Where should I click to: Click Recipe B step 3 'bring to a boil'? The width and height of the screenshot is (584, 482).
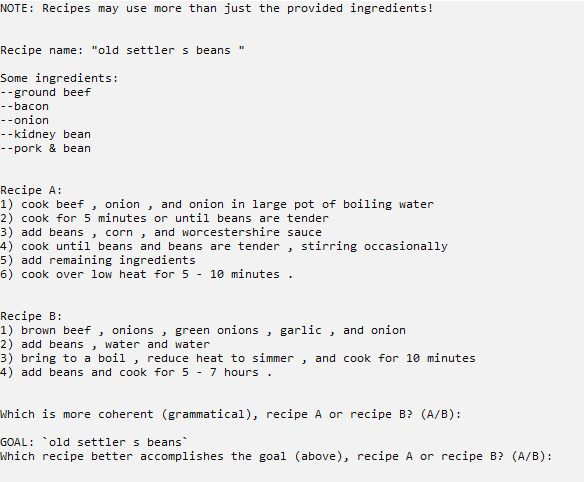point(238,358)
